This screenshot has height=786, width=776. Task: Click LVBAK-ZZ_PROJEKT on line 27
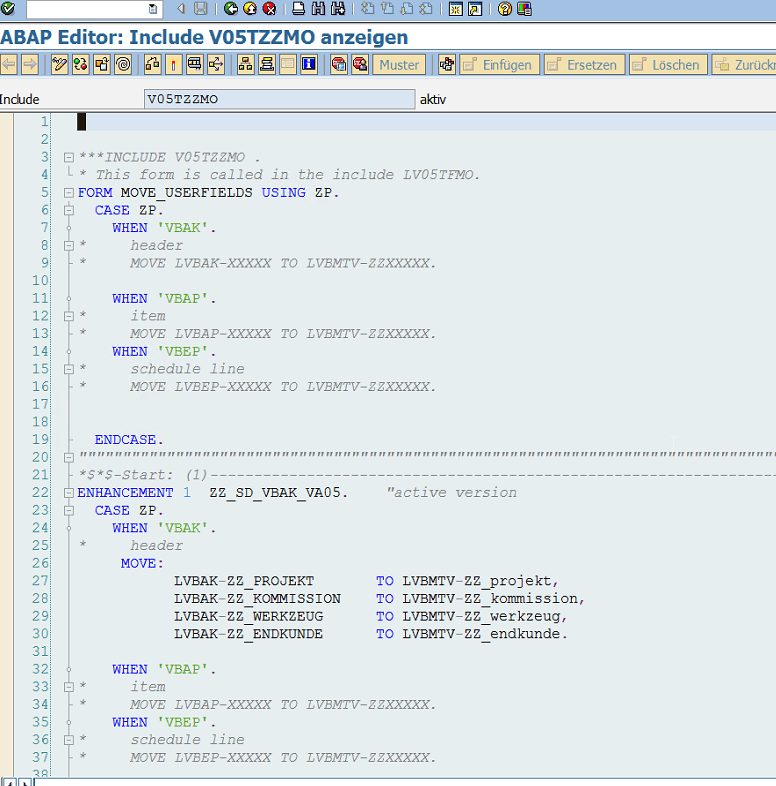tap(244, 581)
